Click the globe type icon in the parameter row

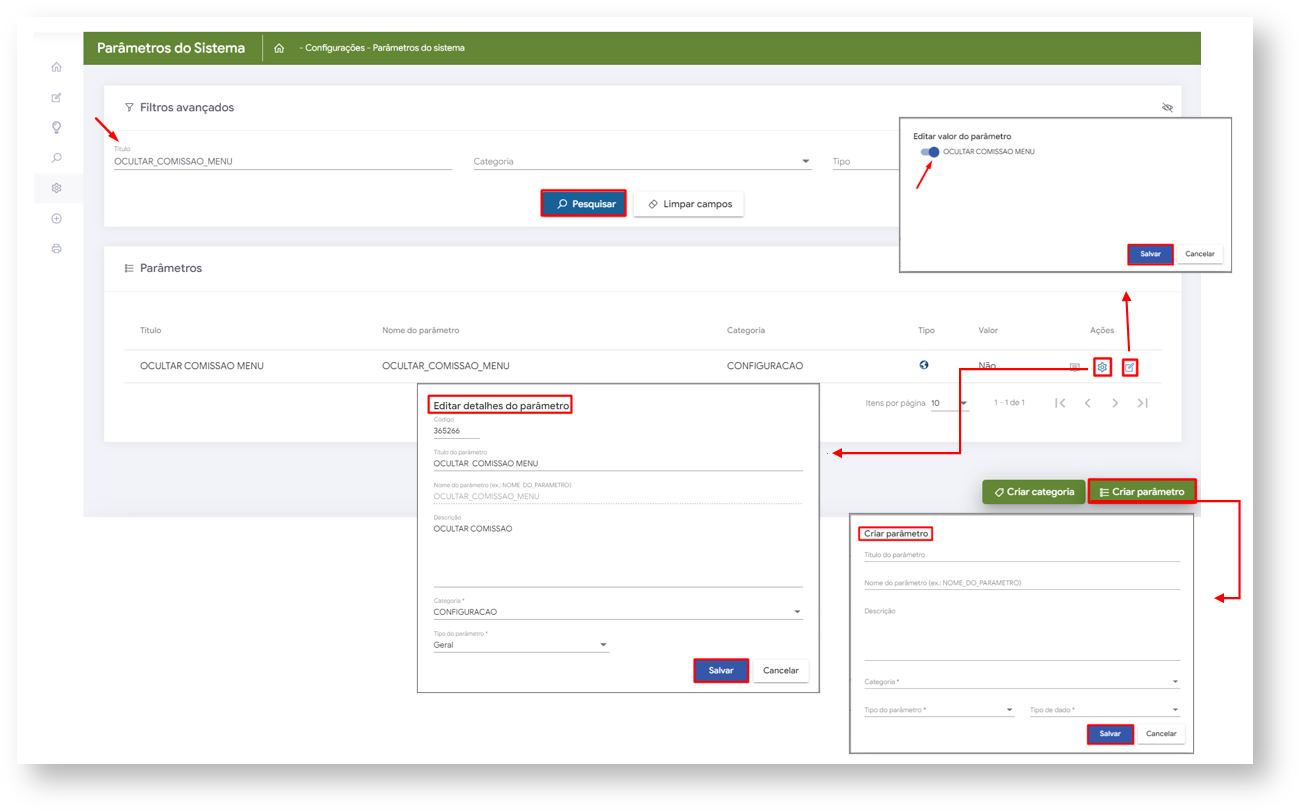tap(924, 365)
